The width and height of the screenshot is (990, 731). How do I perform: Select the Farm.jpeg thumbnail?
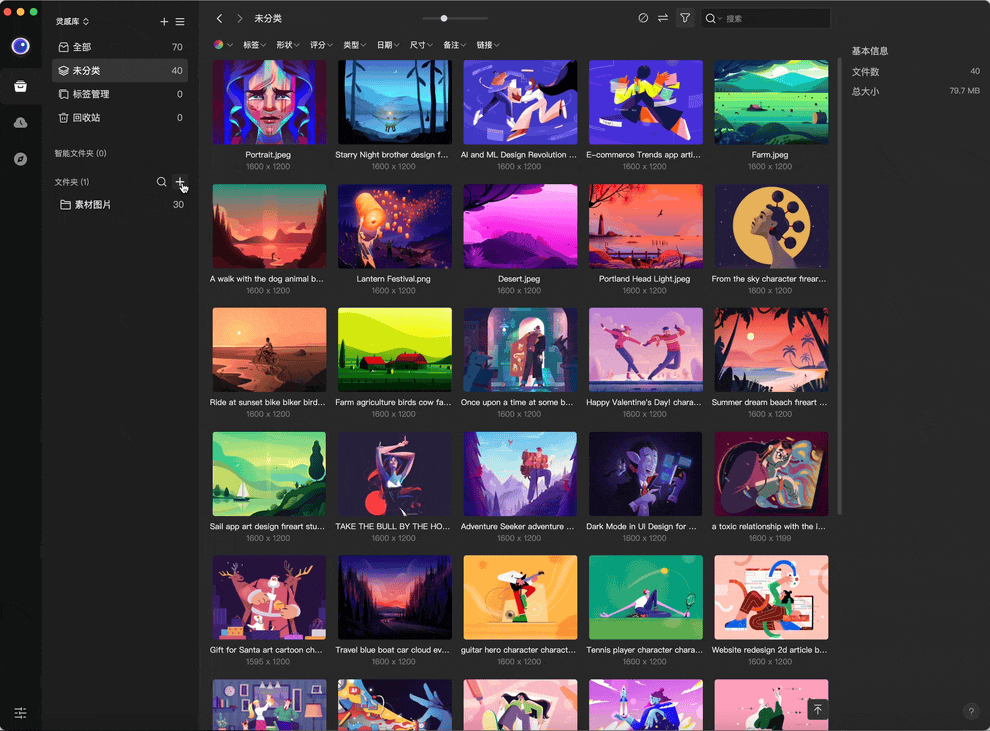[771, 102]
